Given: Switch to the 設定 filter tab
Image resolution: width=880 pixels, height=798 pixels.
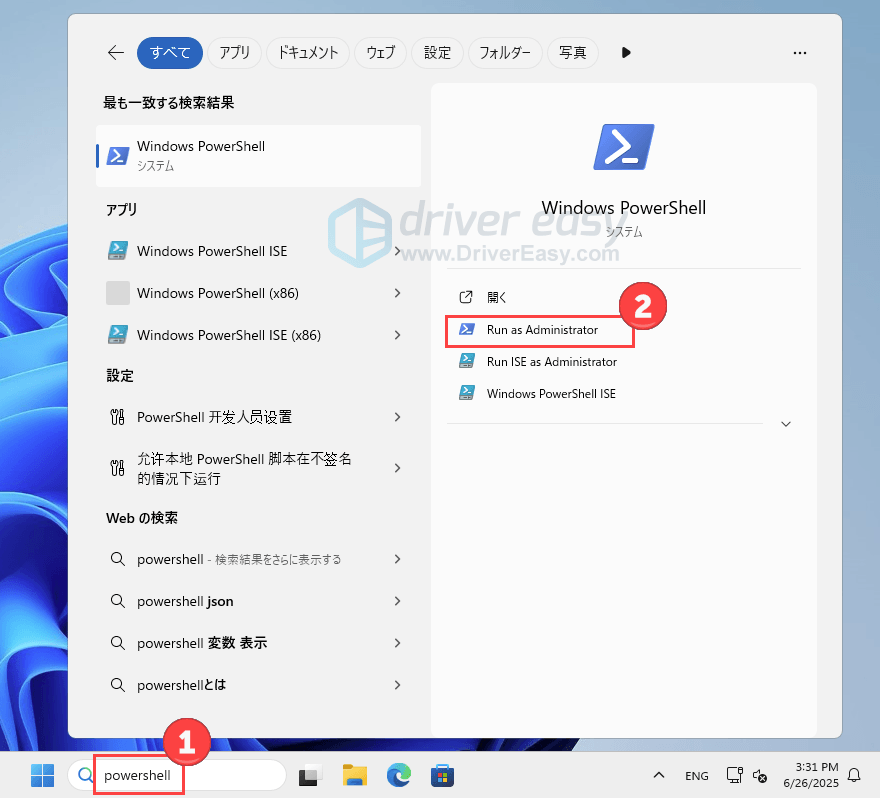Looking at the screenshot, I should pyautogui.click(x=437, y=53).
